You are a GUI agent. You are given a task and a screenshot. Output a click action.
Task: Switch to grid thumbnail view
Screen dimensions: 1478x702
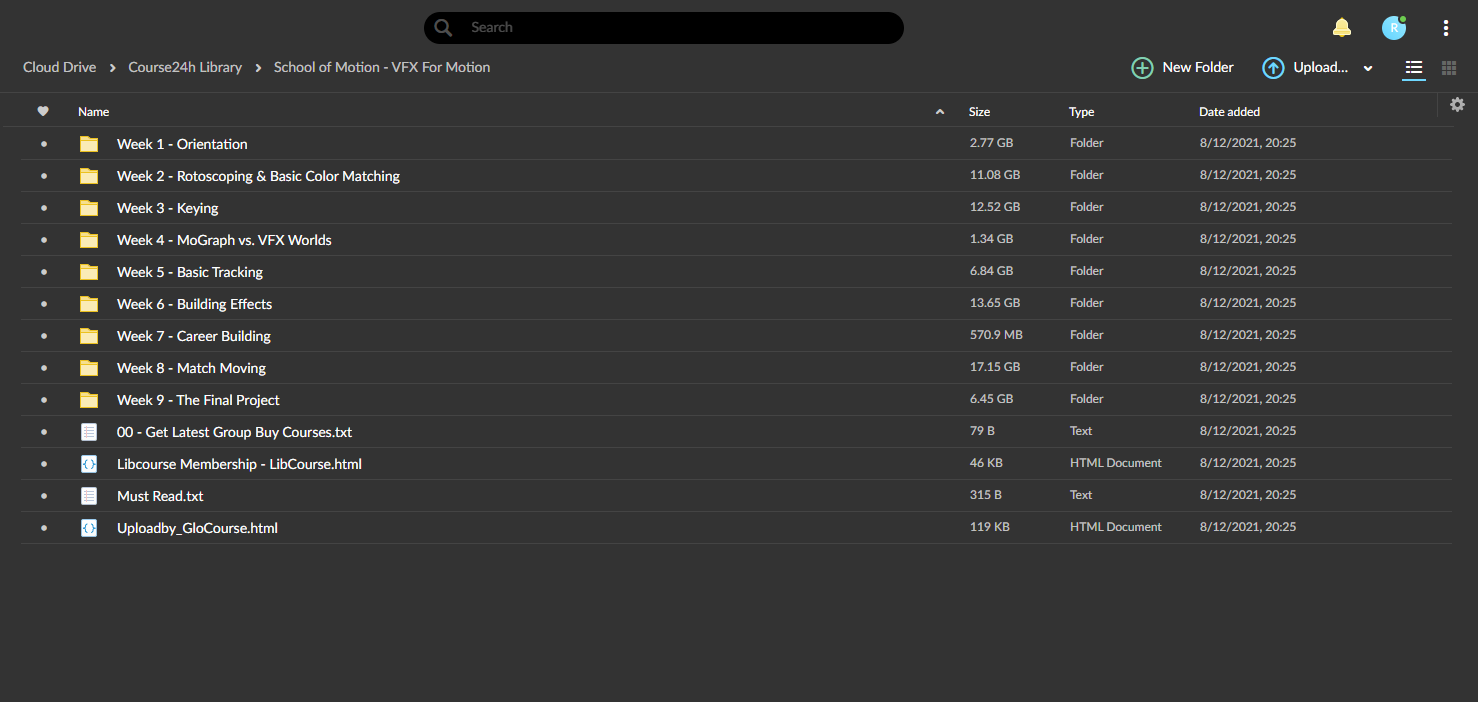coord(1449,68)
